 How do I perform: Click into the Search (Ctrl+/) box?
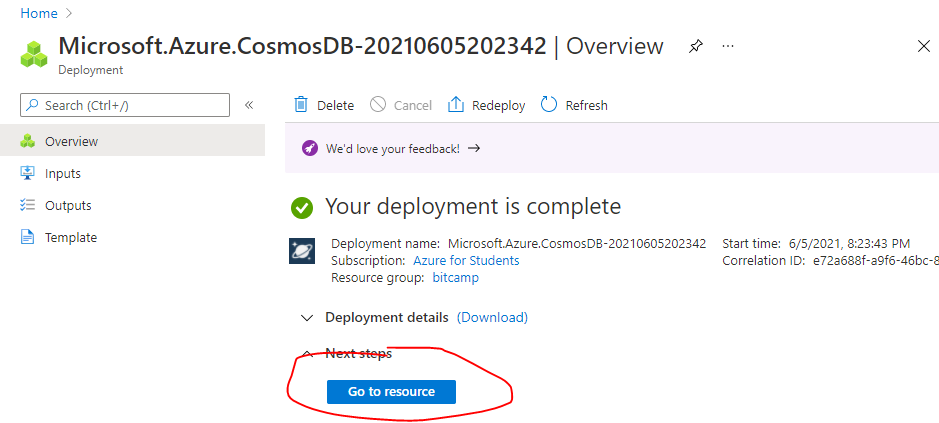tap(125, 105)
